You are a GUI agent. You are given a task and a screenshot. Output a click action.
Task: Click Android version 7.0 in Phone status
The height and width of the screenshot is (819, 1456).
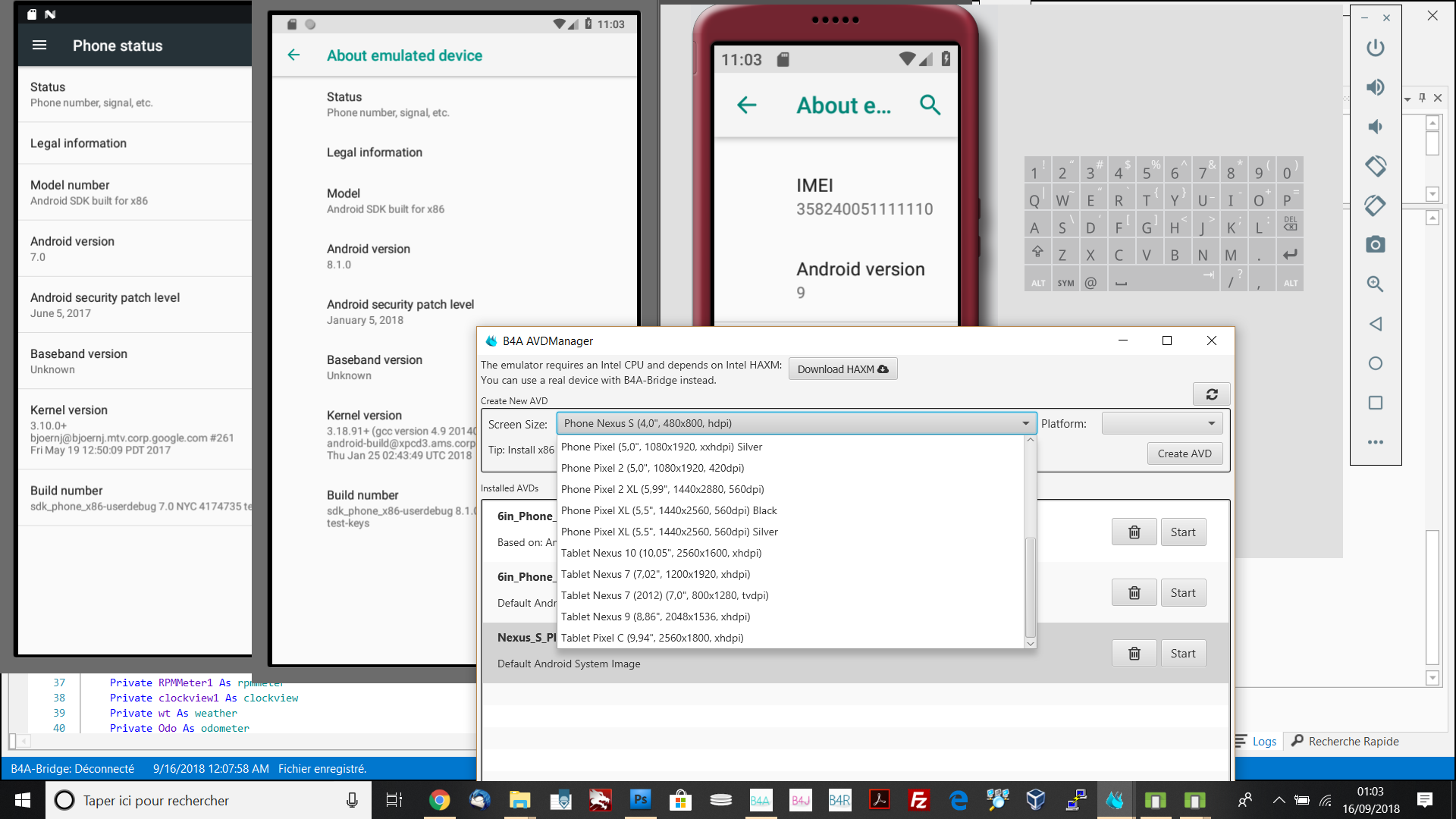pyautogui.click(x=135, y=249)
